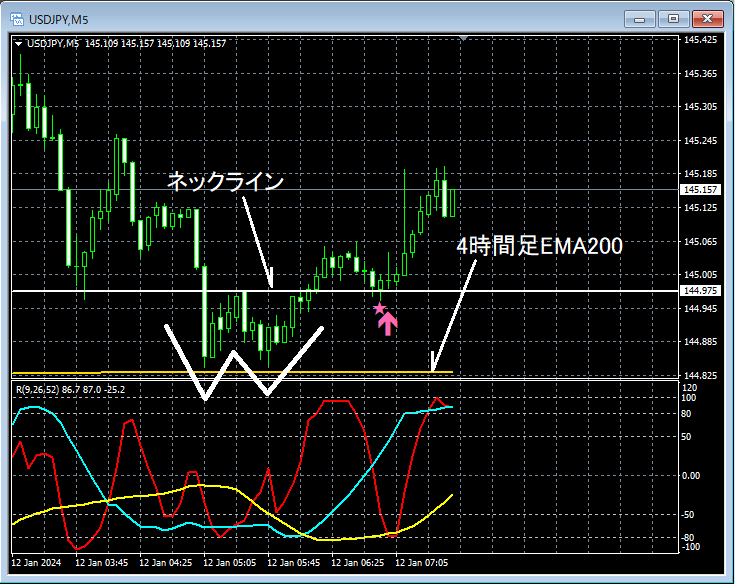This screenshot has height=584, width=736.
Task: Click the 12 Jan 04:25 time label
Action: 166,562
